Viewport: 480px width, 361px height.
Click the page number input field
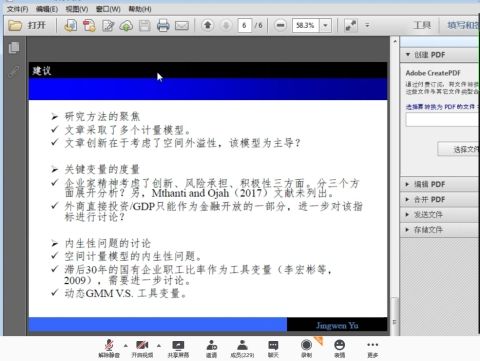[x=244, y=25]
